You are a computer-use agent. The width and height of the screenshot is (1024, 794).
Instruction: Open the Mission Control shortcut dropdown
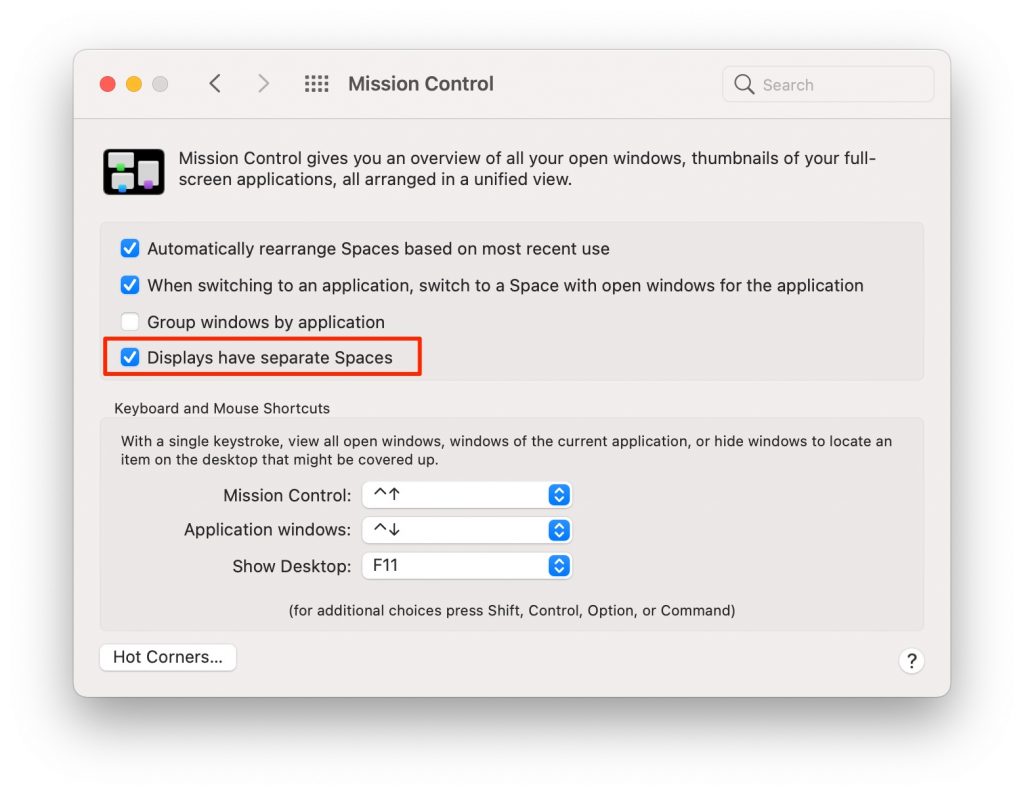point(467,495)
